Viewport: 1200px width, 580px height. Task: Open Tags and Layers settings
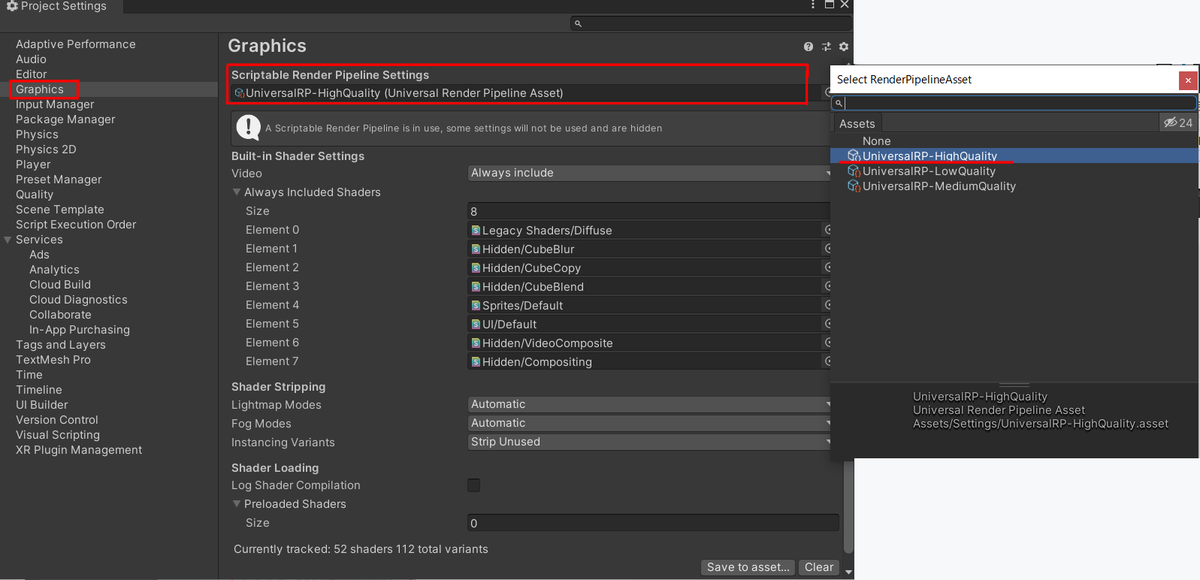click(61, 345)
